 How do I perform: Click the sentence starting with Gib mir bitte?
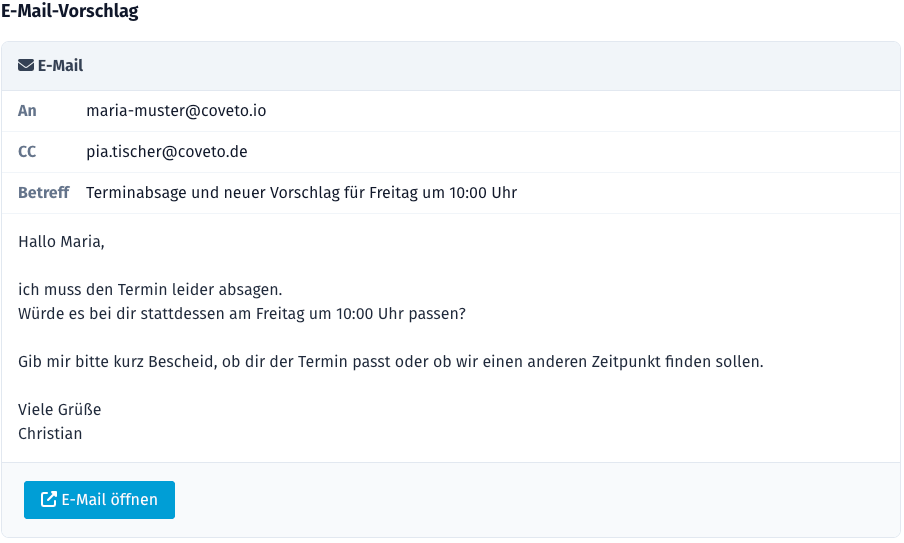coord(390,361)
